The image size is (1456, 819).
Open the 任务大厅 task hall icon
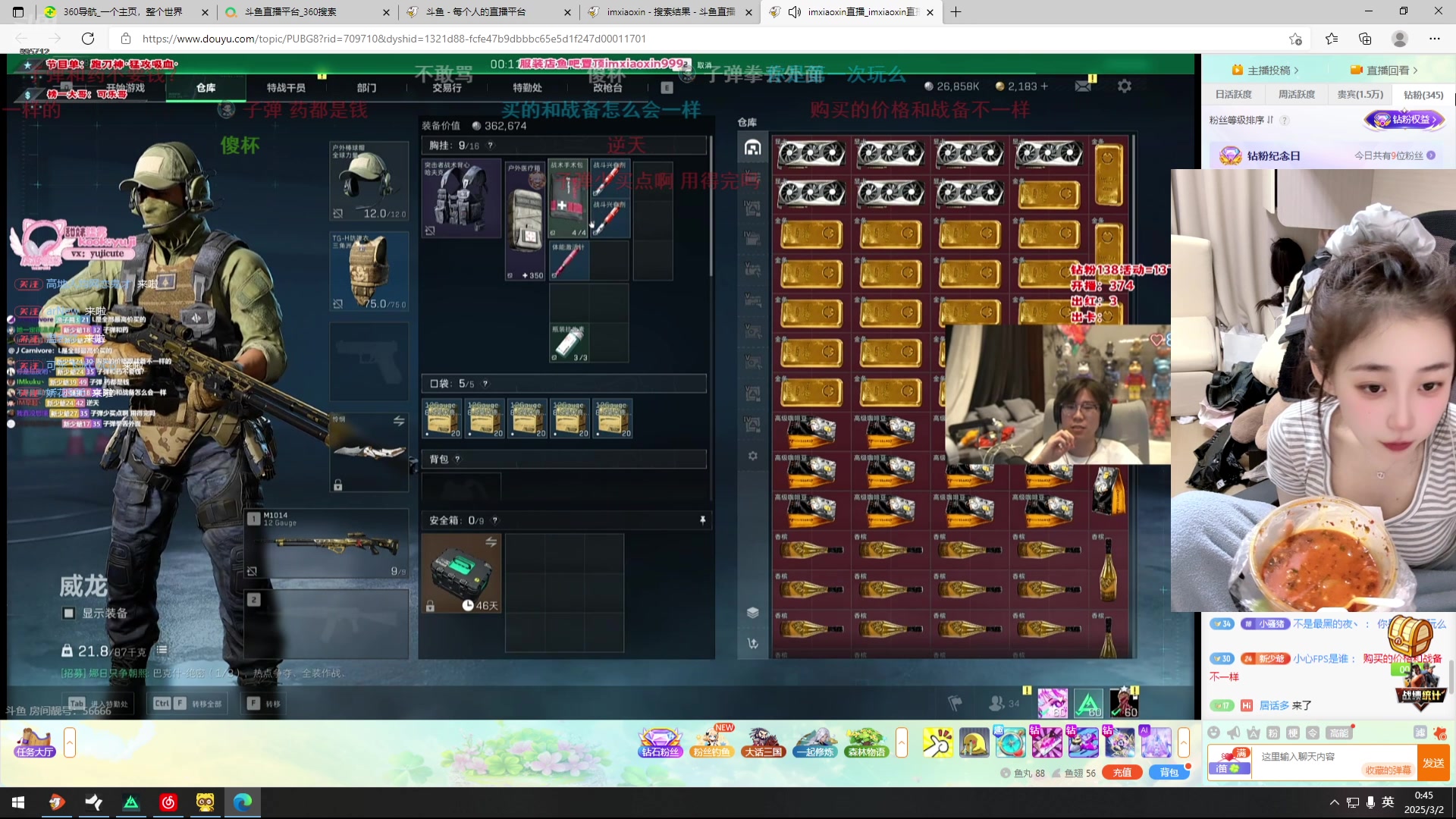(x=35, y=742)
